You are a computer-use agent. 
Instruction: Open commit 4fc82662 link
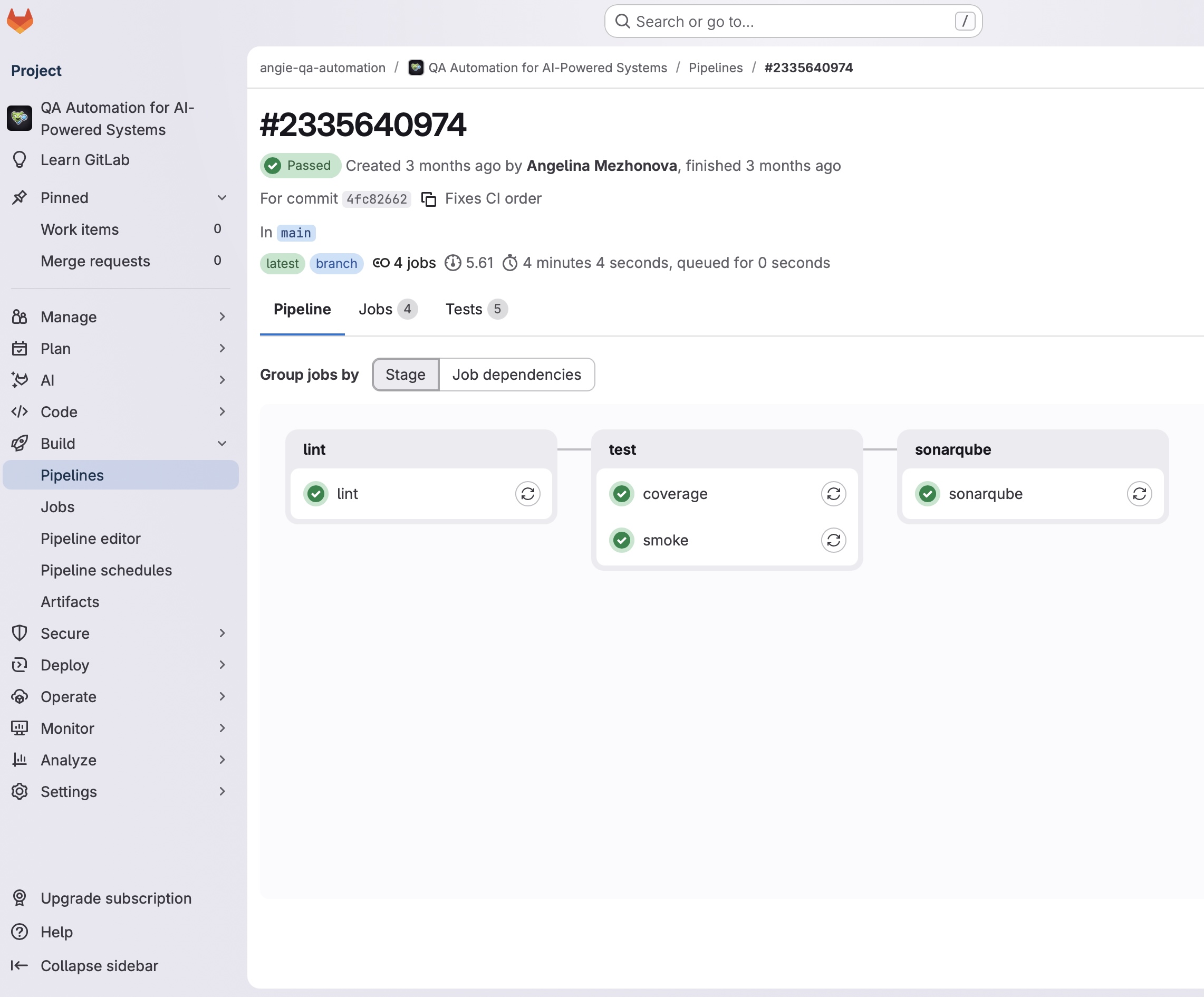377,199
